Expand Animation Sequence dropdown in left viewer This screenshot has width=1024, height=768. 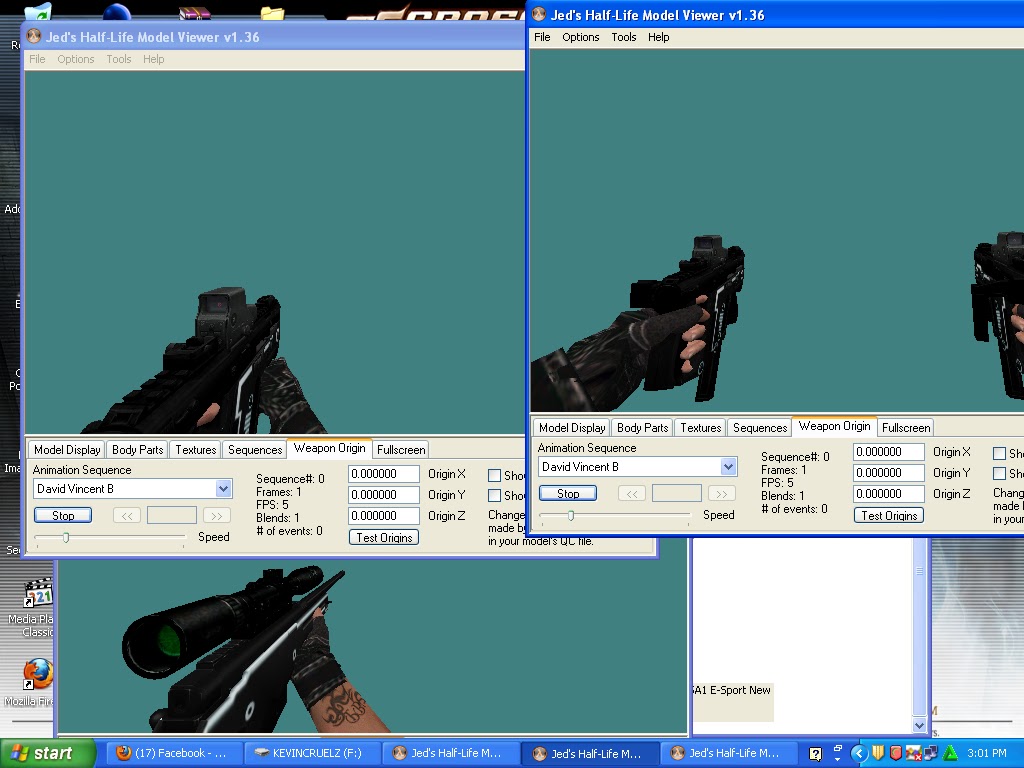click(x=223, y=489)
